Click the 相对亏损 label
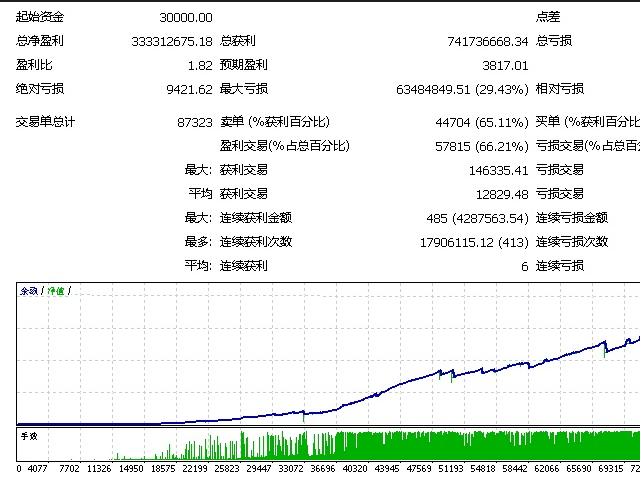The image size is (640, 480). click(560, 89)
